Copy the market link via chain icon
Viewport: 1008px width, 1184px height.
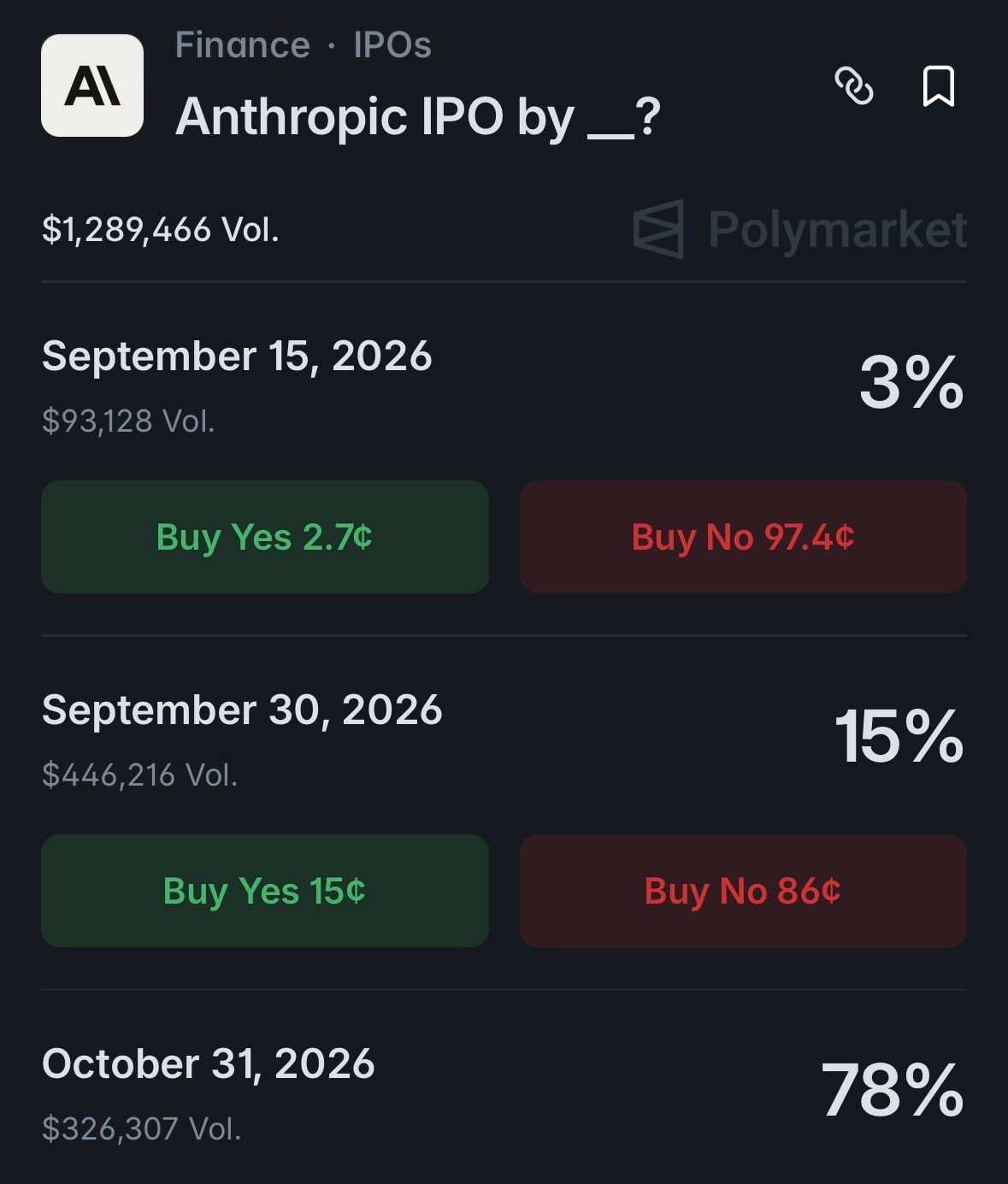click(x=853, y=86)
